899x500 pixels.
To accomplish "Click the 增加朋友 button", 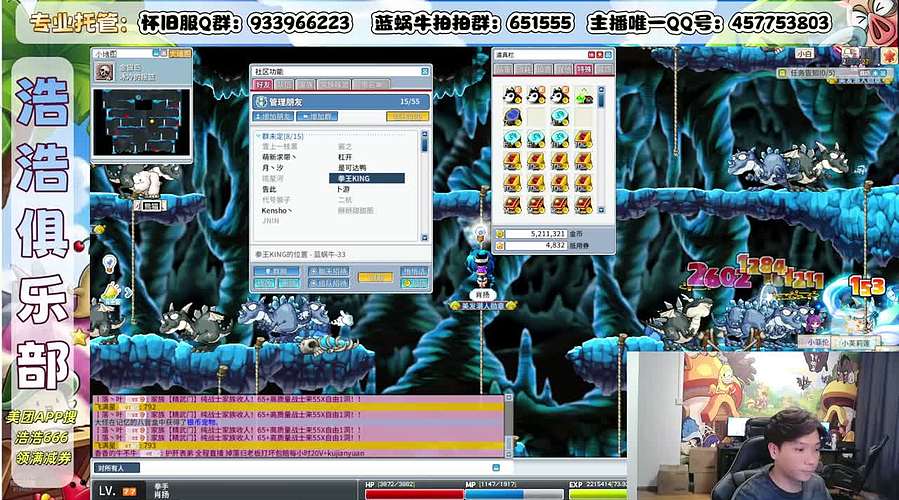I will pos(273,116).
